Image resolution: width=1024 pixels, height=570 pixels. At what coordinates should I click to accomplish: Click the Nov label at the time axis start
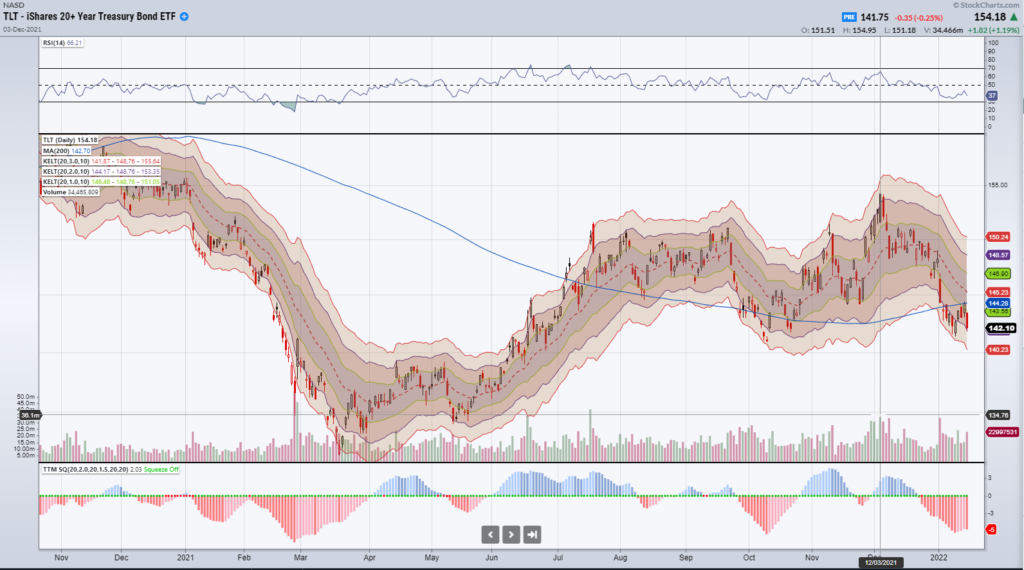(x=61, y=558)
